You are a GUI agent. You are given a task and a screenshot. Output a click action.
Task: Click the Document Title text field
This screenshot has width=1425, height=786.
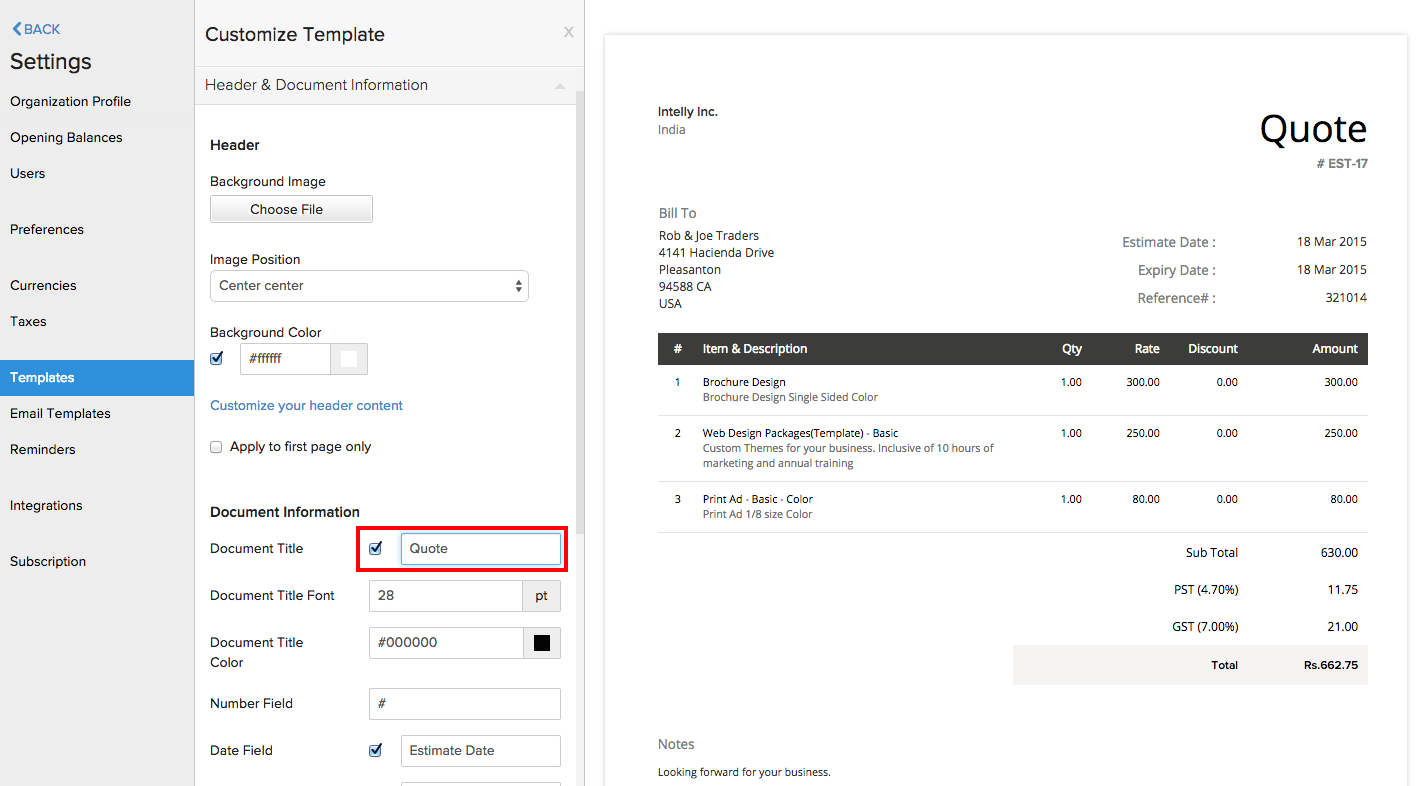(x=480, y=549)
